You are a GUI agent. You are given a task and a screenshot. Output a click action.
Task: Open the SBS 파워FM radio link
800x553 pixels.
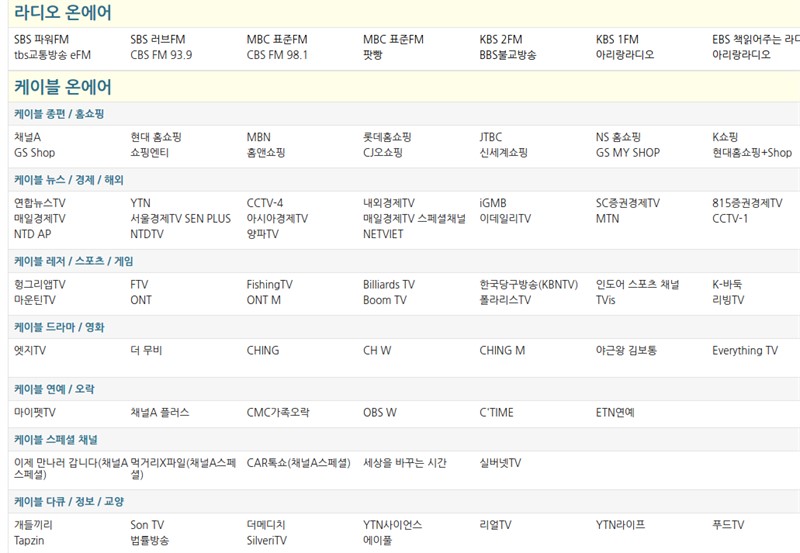(x=41, y=39)
